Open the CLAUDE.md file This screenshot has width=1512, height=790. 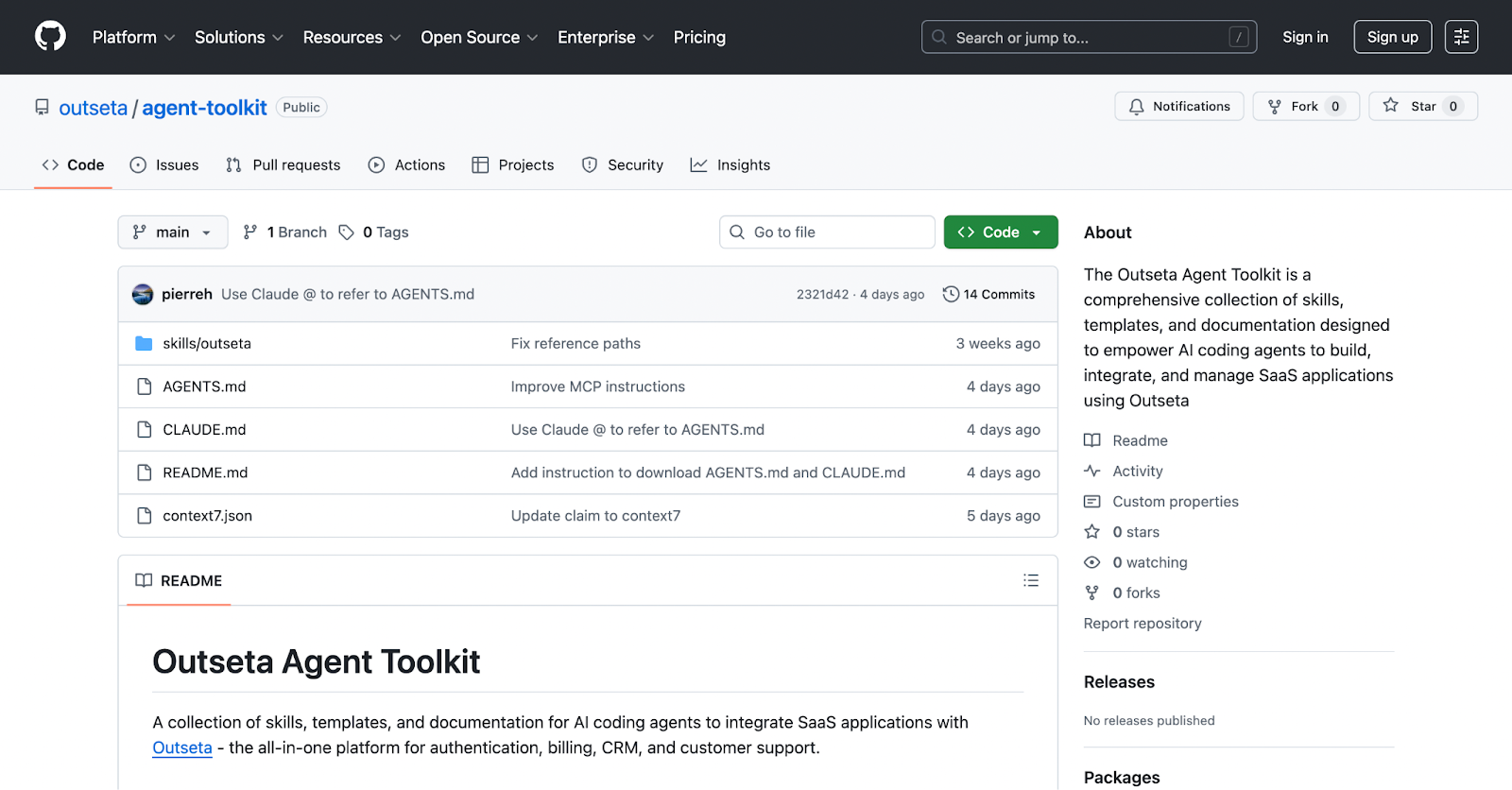tap(204, 430)
